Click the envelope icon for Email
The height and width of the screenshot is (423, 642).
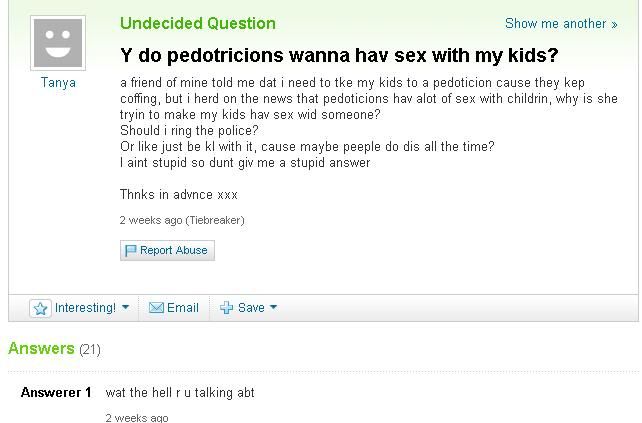pyautogui.click(x=156, y=308)
